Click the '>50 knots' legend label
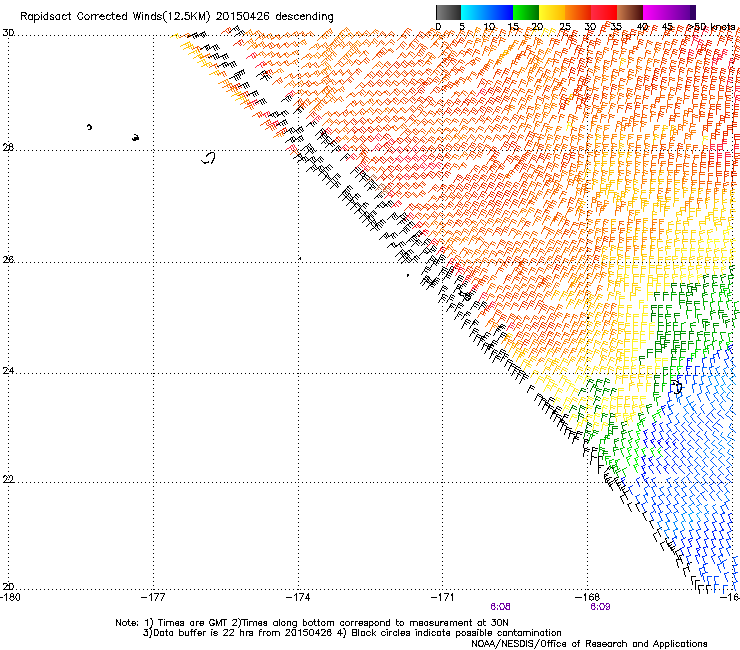 pos(712,27)
